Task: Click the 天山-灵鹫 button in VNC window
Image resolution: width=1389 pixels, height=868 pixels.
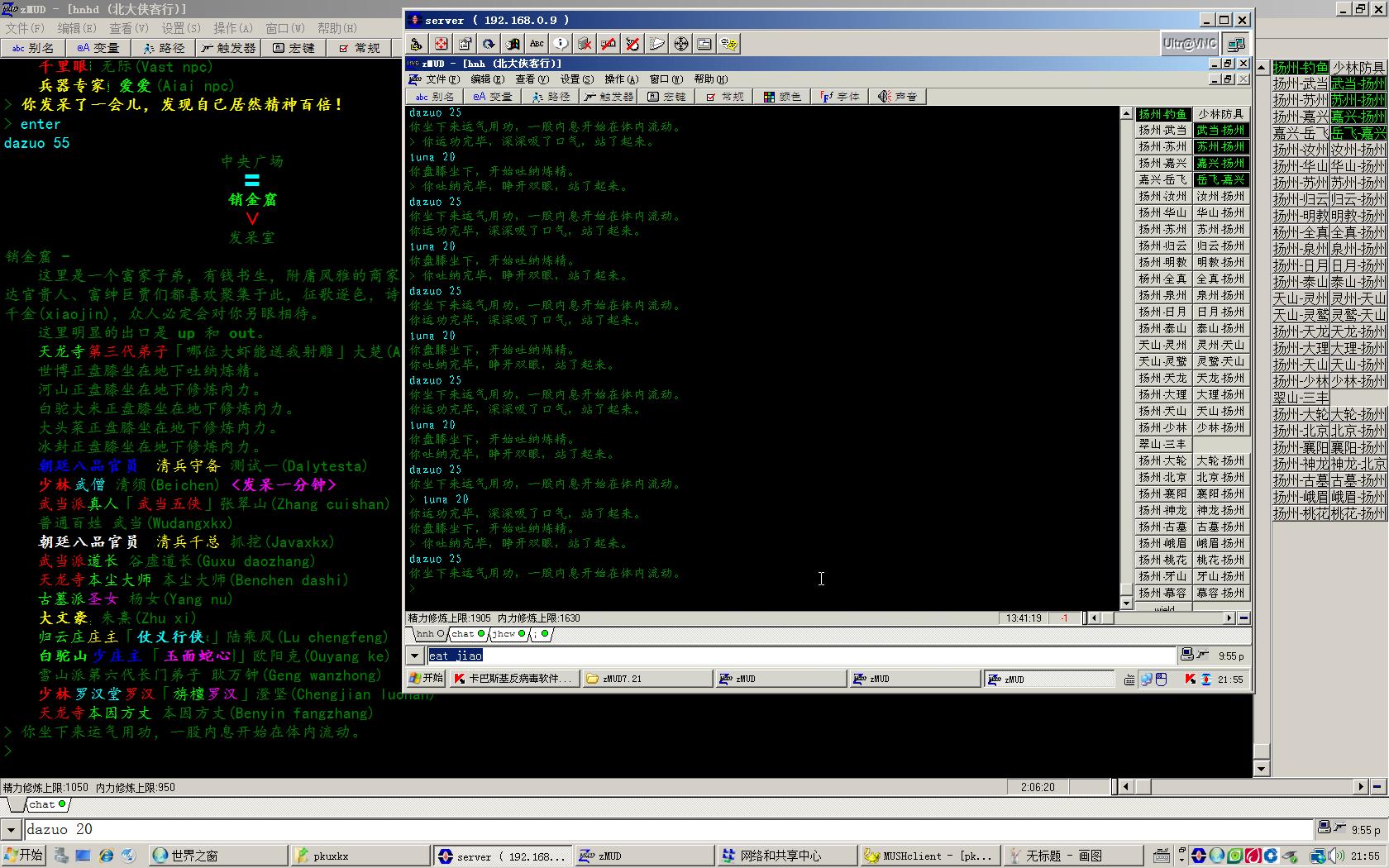Action: 1162,362
